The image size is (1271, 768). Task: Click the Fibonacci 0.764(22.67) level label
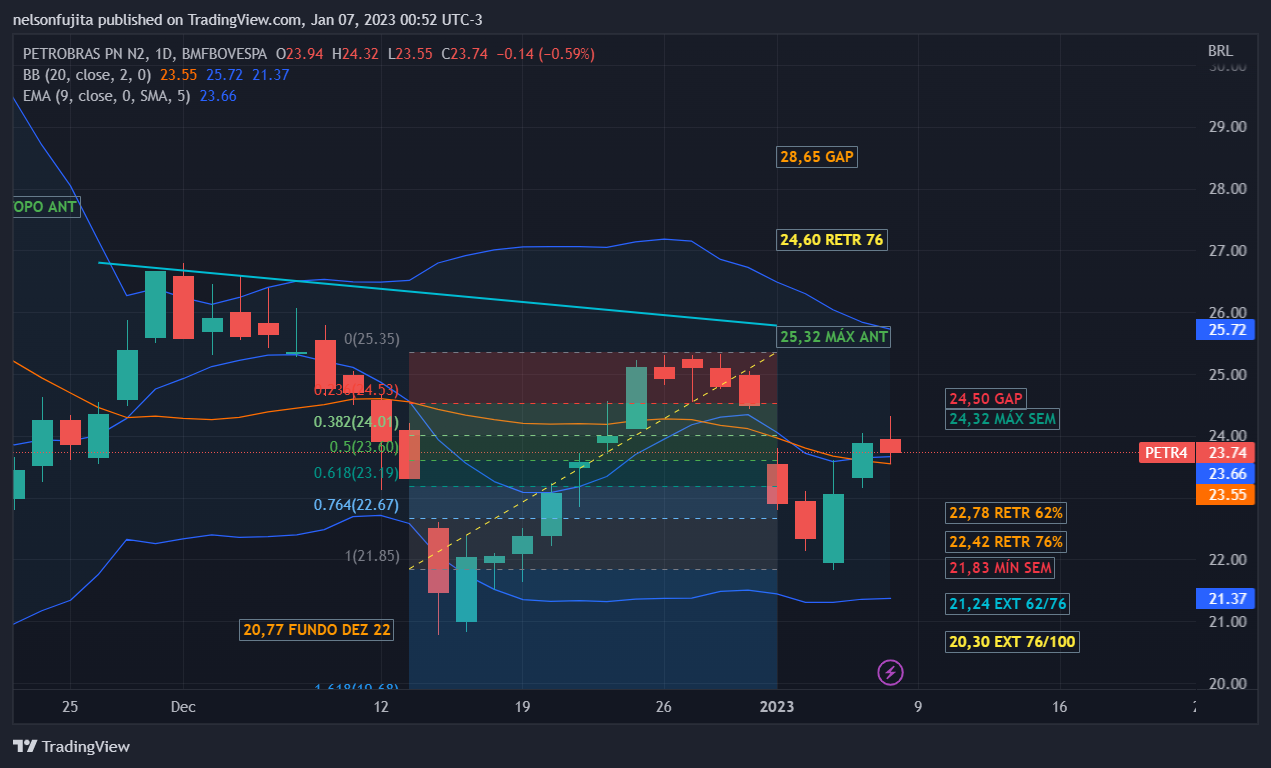pos(356,505)
